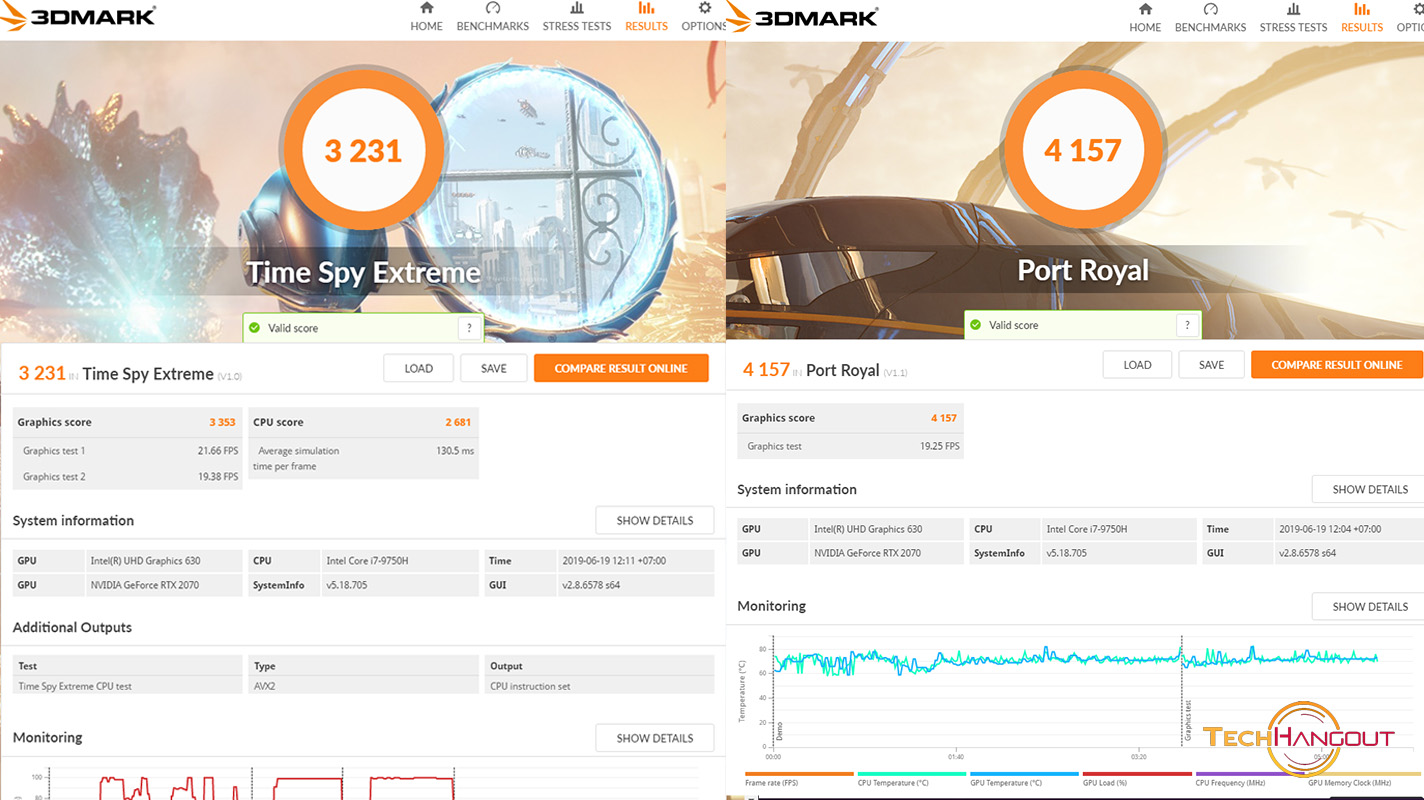Click the orange 4 157 score circle
The width and height of the screenshot is (1424, 800).
tap(1083, 150)
